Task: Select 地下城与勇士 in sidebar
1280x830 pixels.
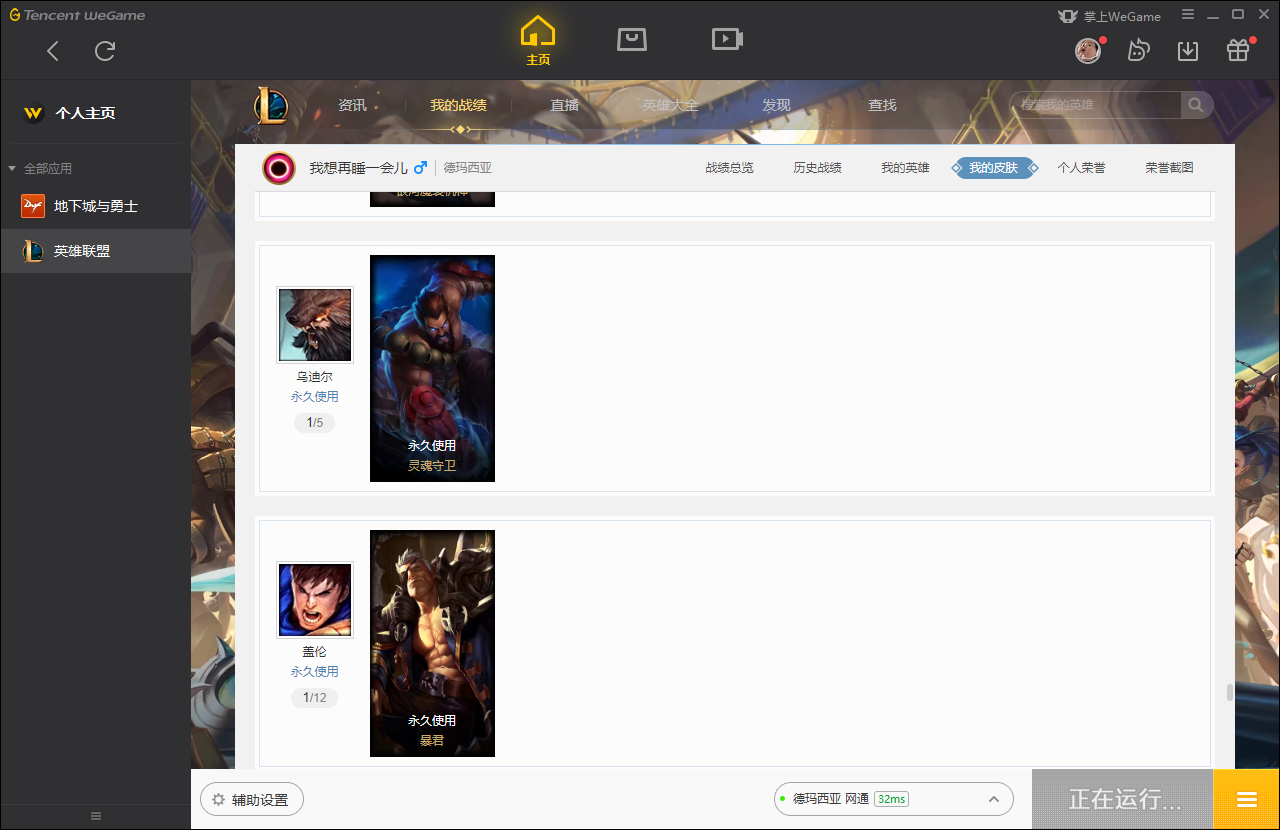Action: click(x=95, y=206)
